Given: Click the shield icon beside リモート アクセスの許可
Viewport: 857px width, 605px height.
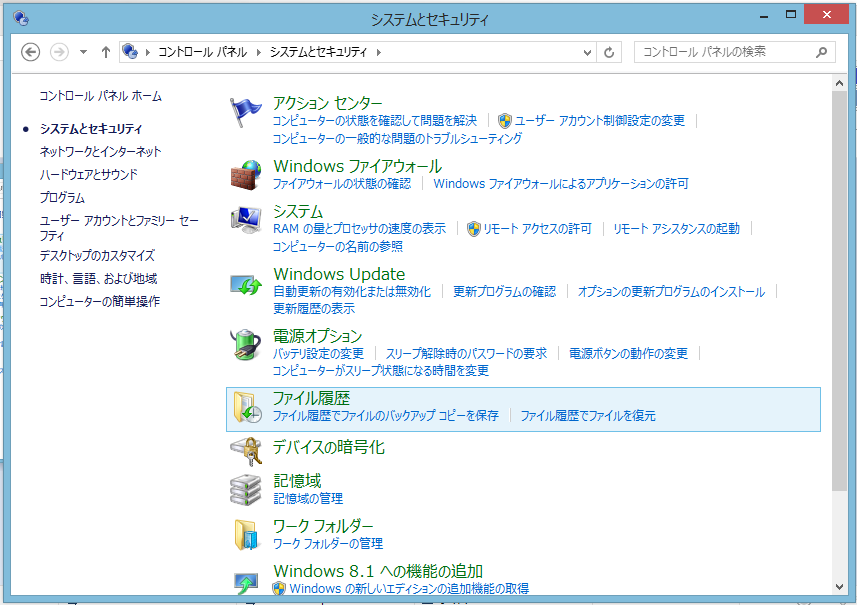Looking at the screenshot, I should tap(473, 229).
